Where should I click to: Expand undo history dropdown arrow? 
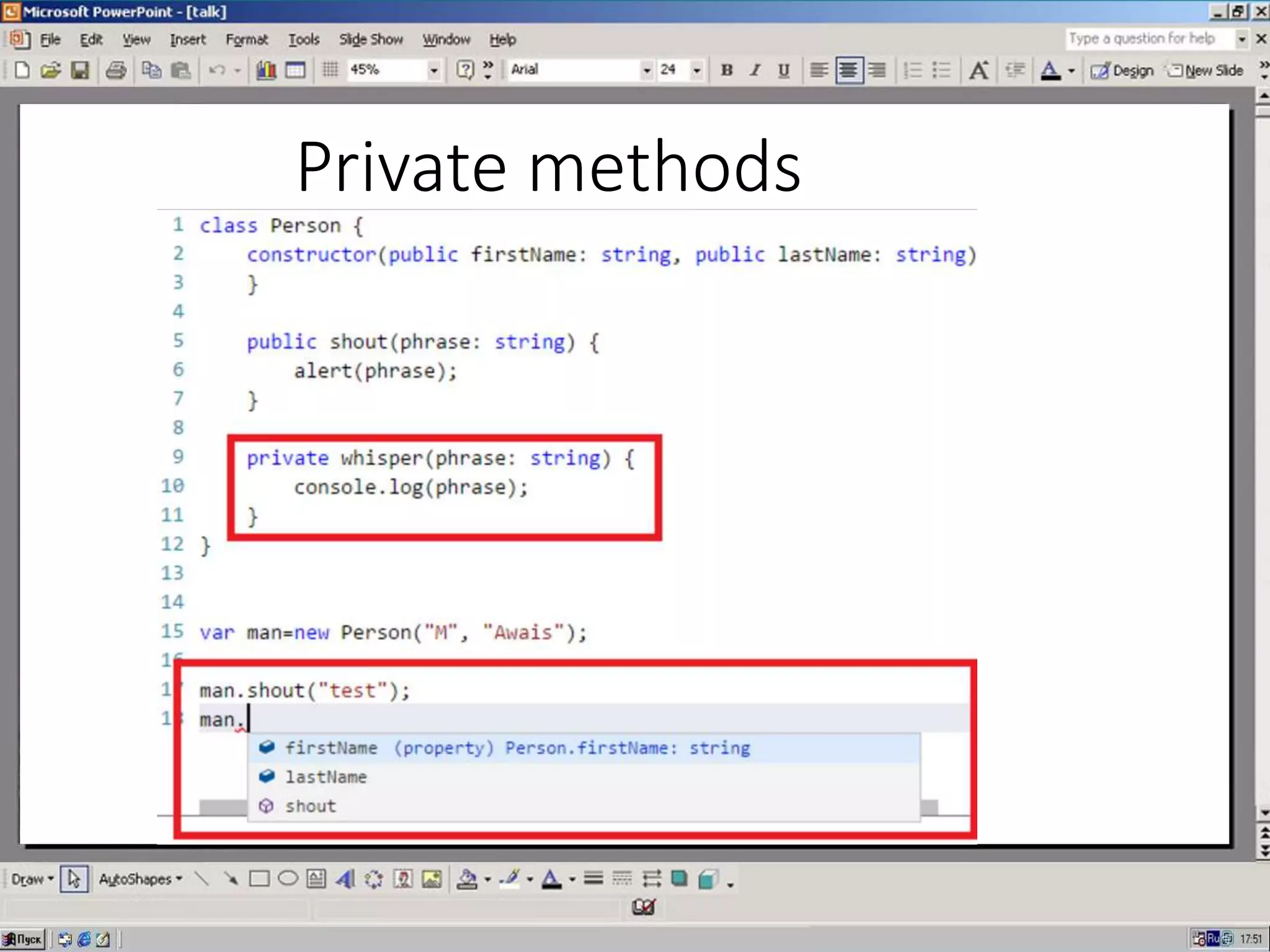click(x=237, y=71)
